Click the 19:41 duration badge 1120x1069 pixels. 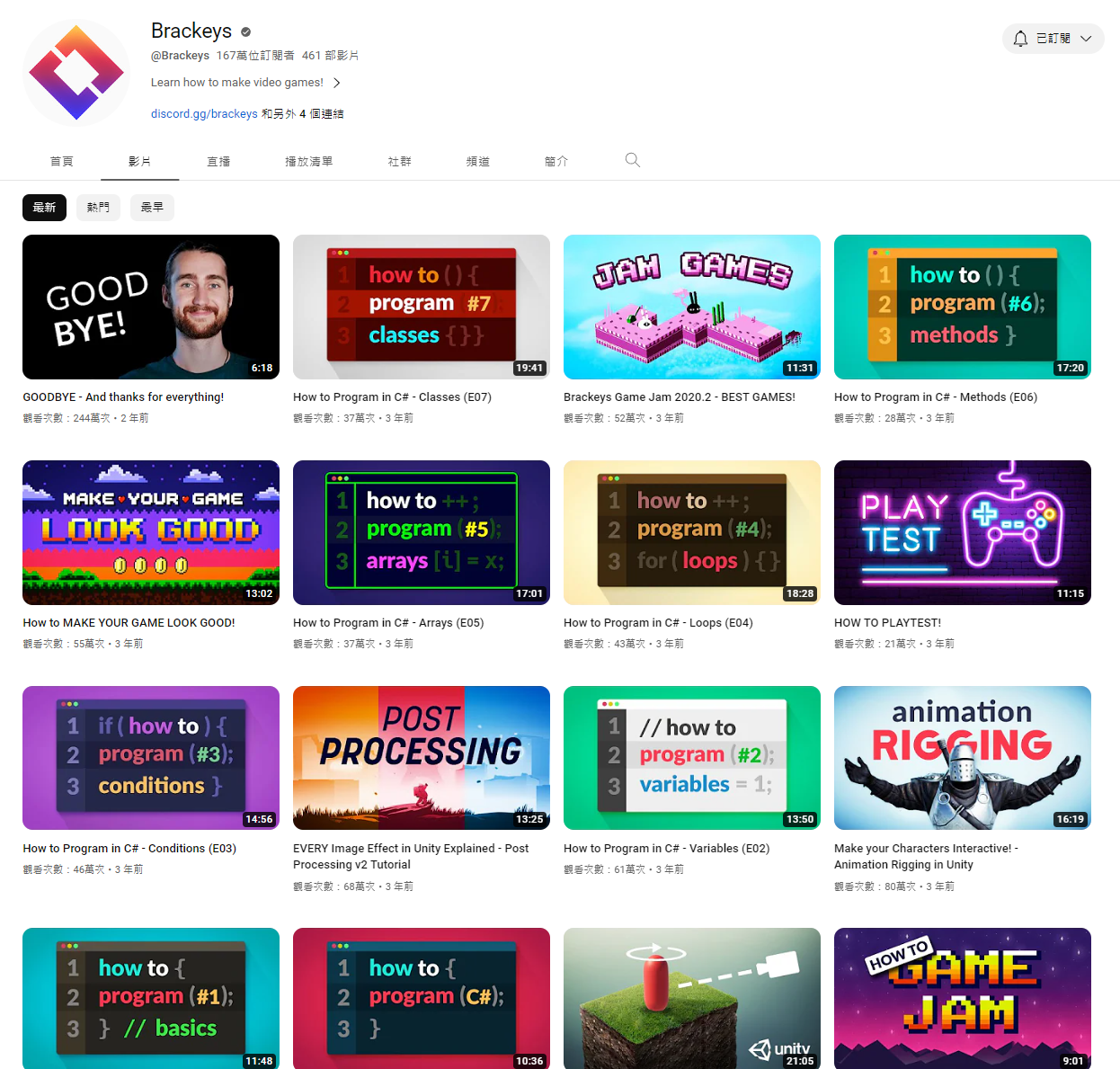coord(529,368)
